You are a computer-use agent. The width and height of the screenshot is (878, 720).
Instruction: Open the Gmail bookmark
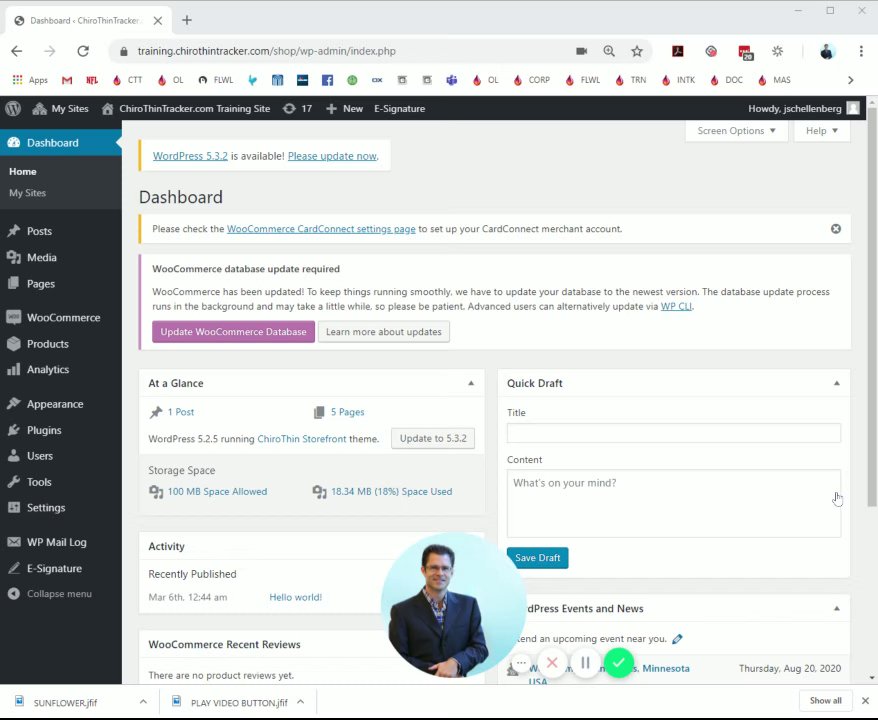[67, 80]
